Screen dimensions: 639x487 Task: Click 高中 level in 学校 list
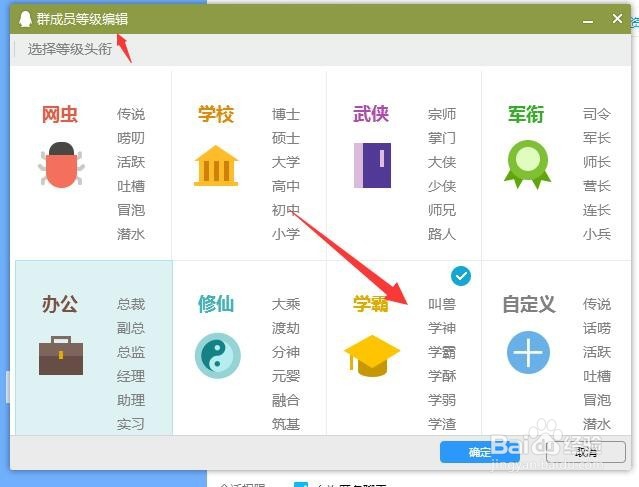pos(286,186)
